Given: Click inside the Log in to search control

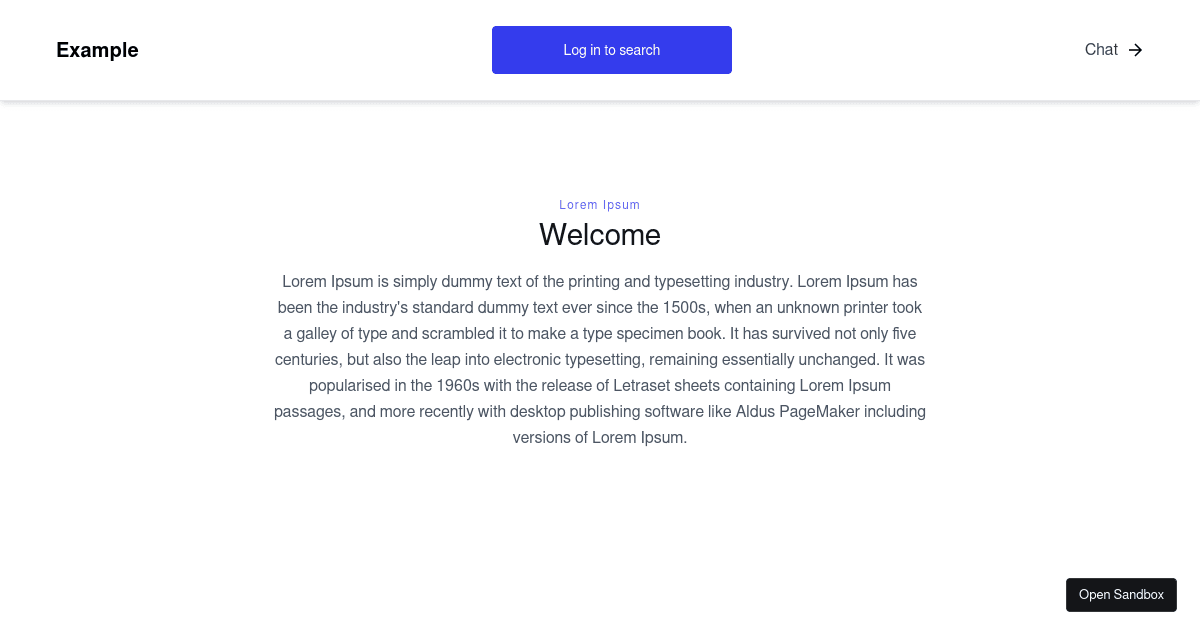Looking at the screenshot, I should coord(611,49).
